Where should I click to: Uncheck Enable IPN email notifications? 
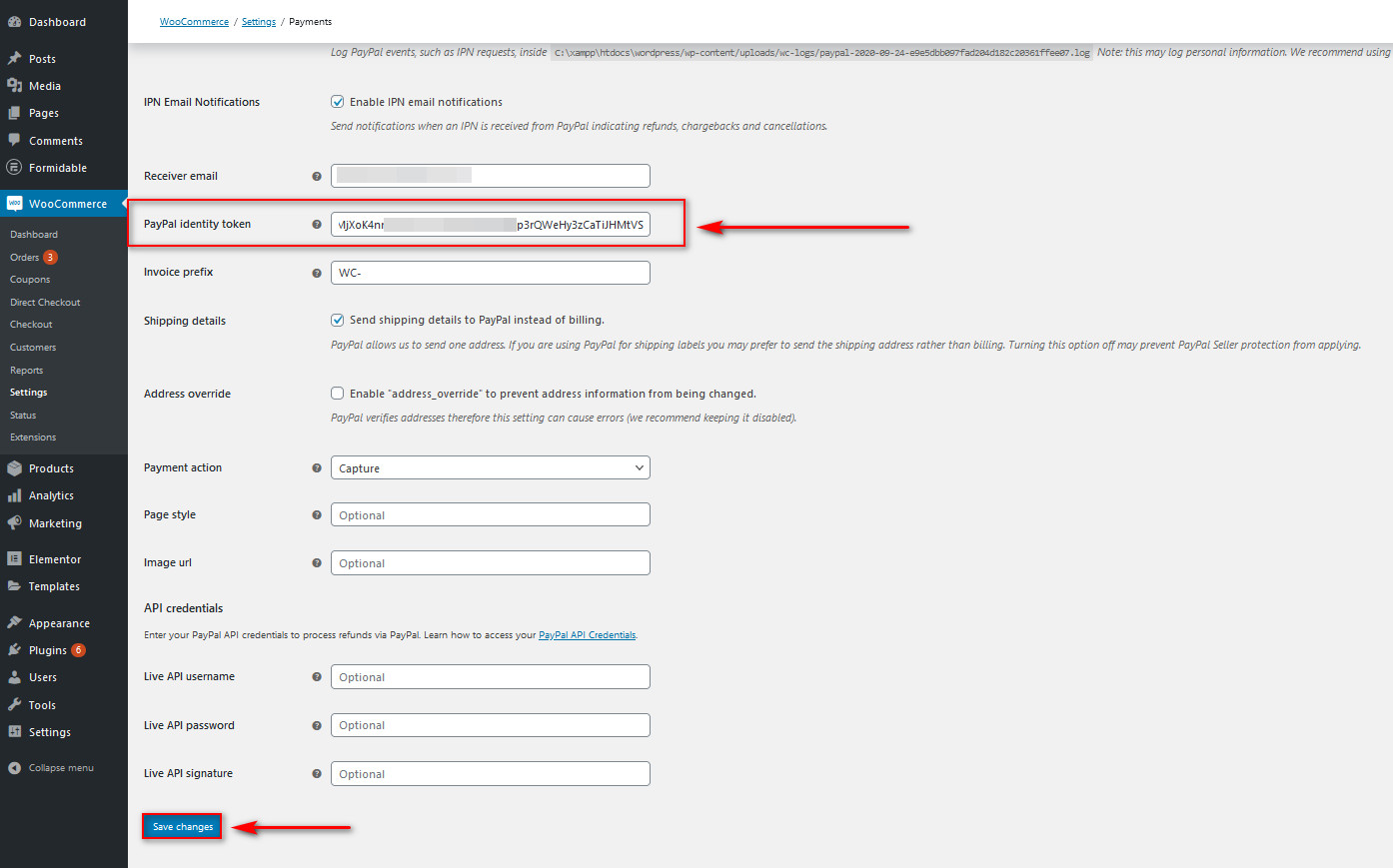click(x=338, y=102)
